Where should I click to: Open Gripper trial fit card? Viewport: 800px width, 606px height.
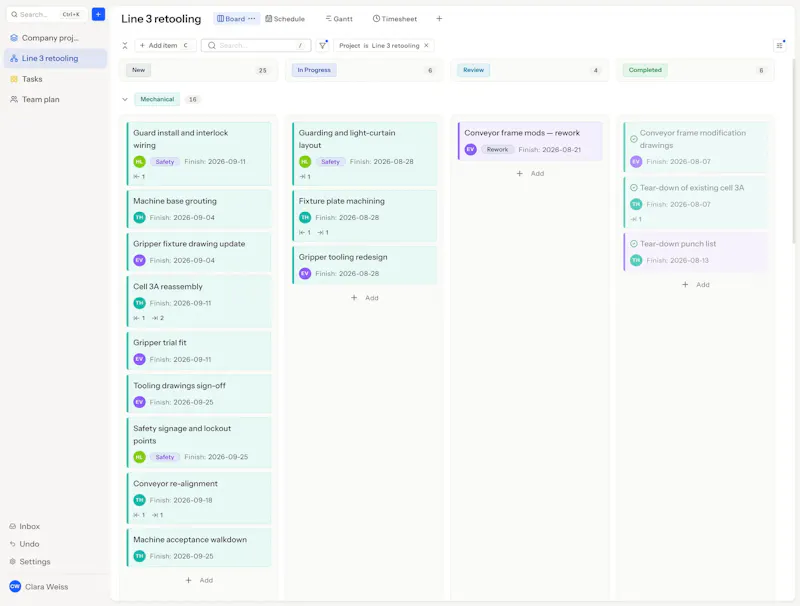199,351
